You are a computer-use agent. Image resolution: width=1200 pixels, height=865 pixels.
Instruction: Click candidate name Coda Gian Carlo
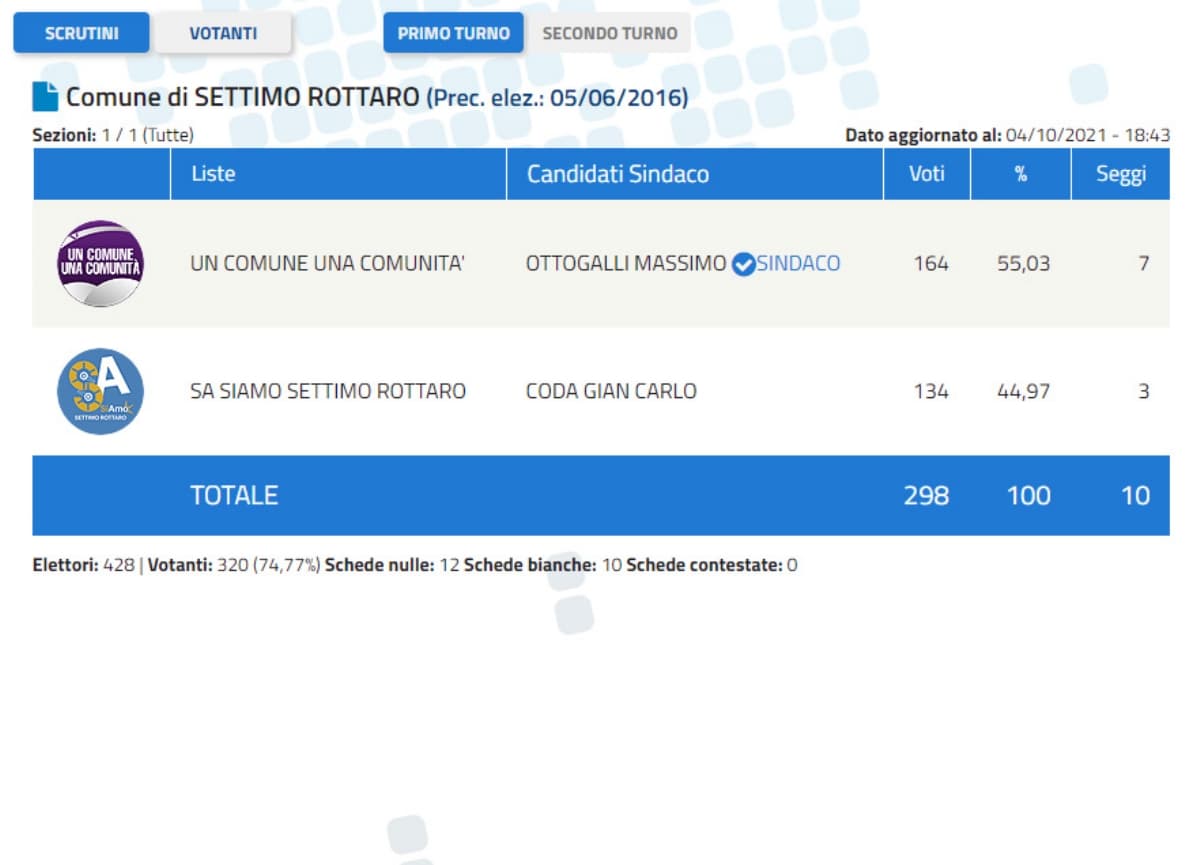point(611,391)
